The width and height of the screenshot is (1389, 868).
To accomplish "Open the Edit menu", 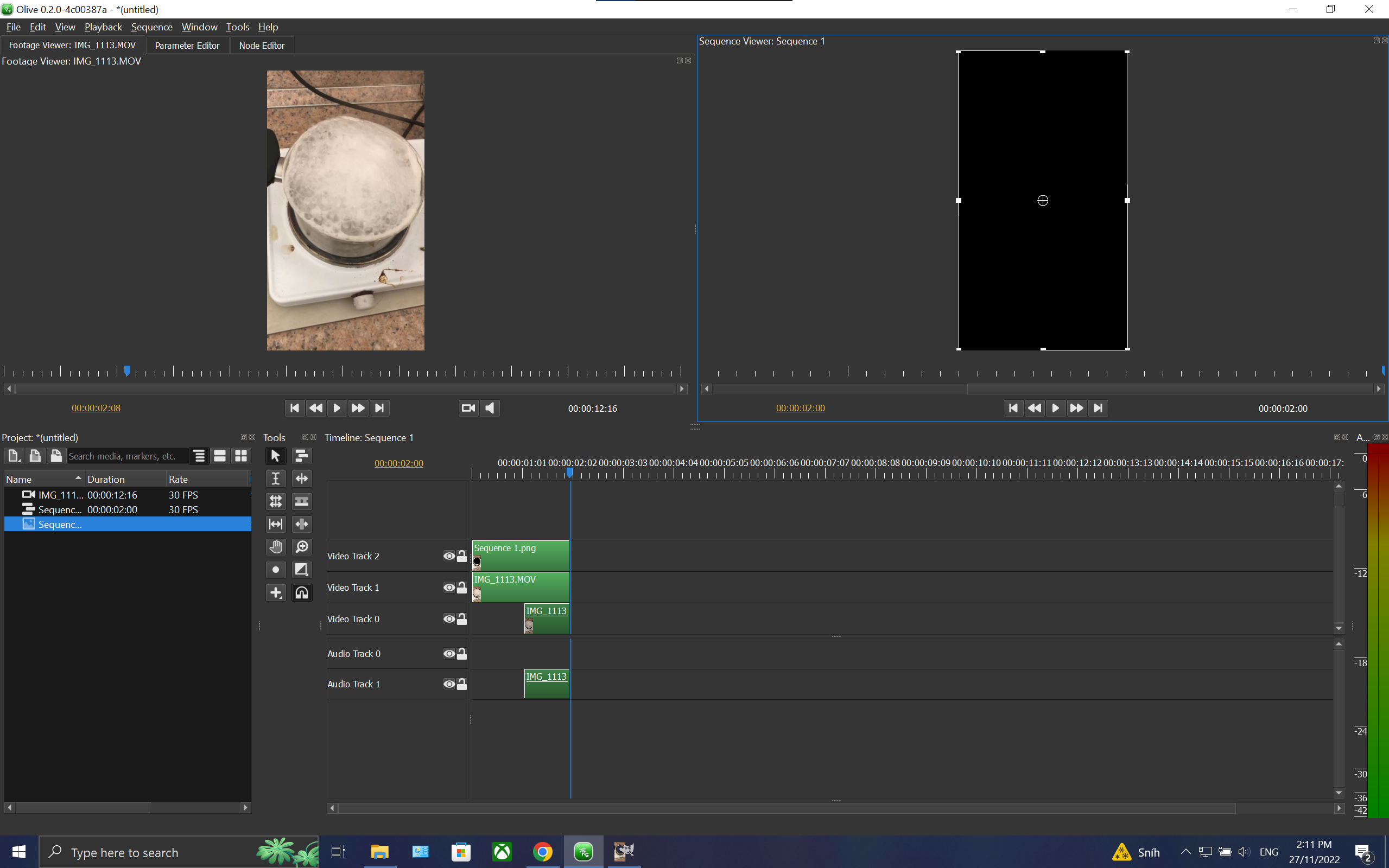I will click(x=37, y=27).
